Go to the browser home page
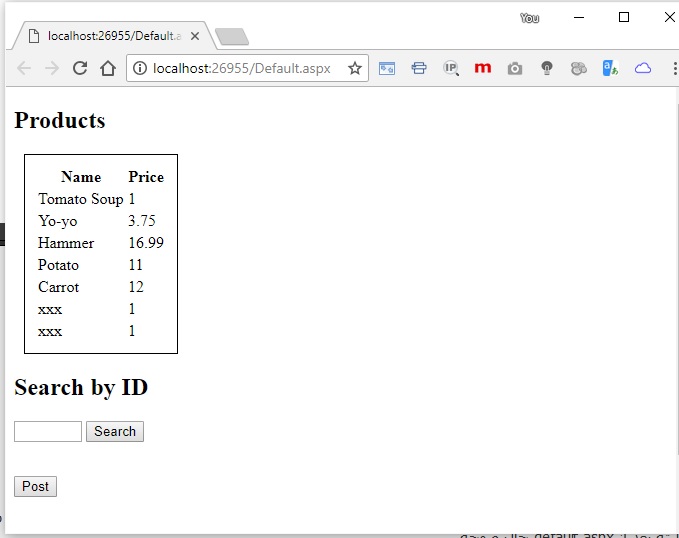The image size is (679, 538). point(108,68)
